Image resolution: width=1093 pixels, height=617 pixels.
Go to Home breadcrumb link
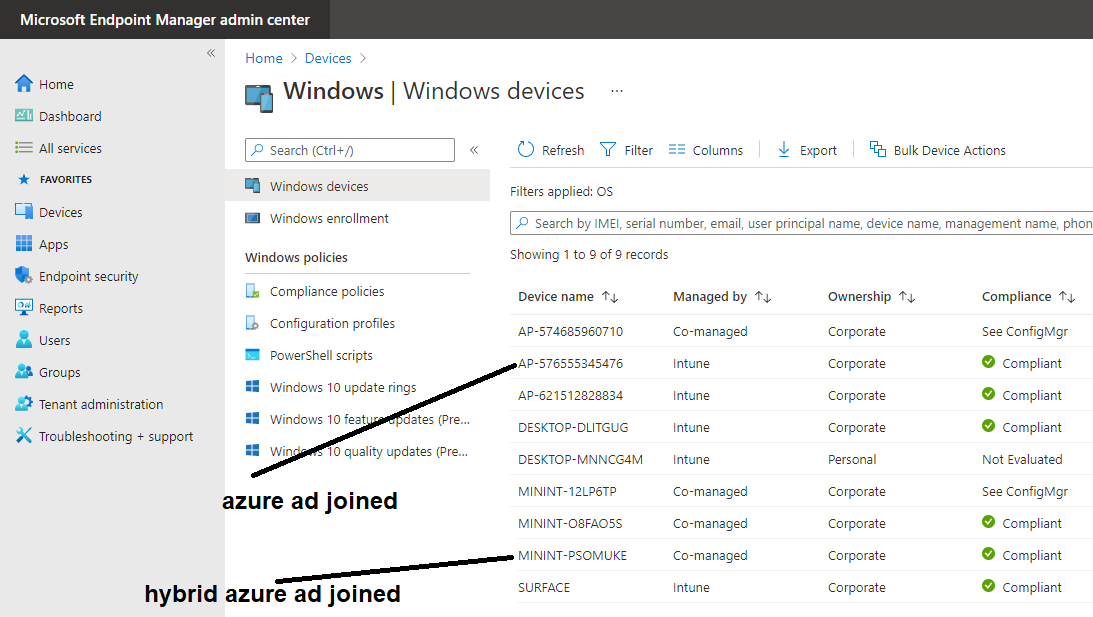263,59
